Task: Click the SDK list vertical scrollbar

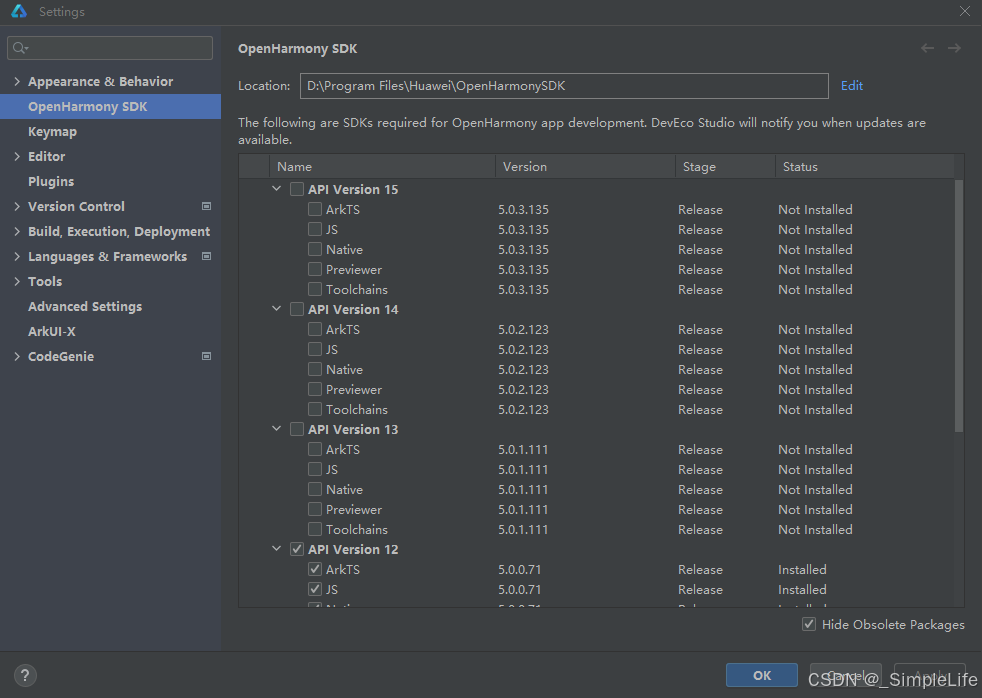Action: click(x=959, y=305)
